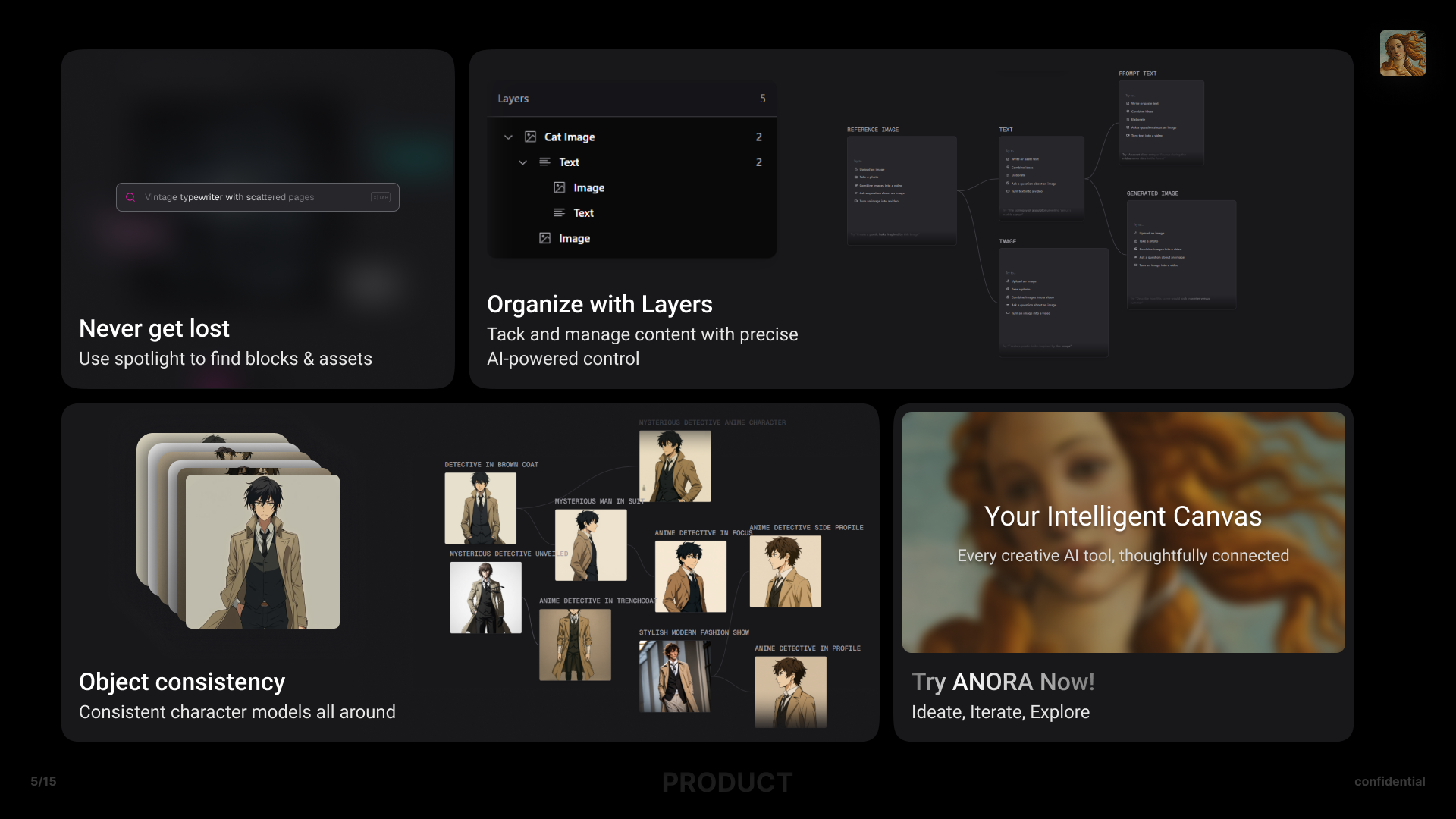Click image icon of nested Image layer

pyautogui.click(x=560, y=188)
